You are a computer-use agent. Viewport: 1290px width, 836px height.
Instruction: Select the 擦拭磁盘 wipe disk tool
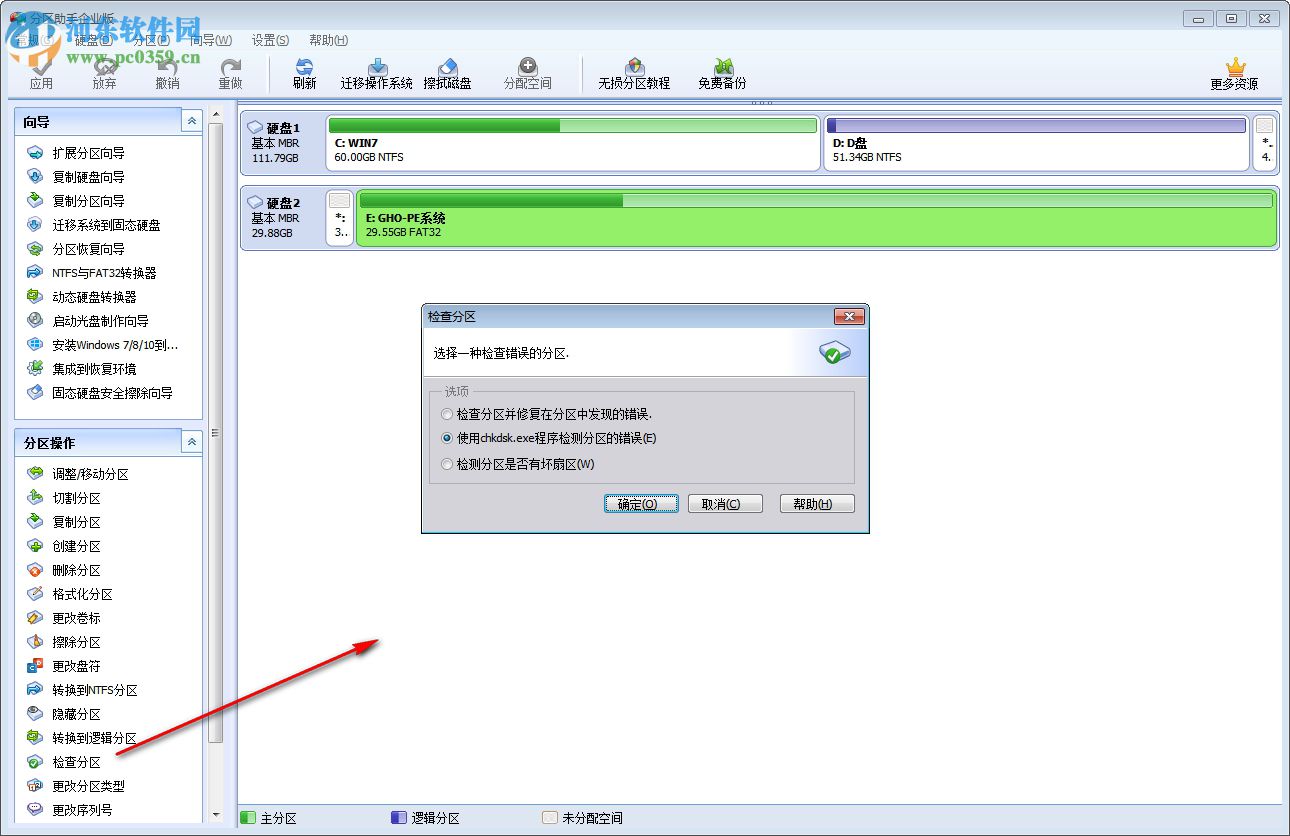pyautogui.click(x=449, y=73)
